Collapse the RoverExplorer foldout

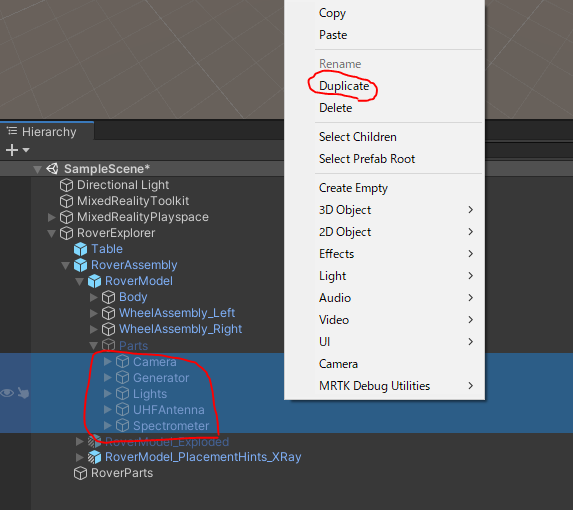click(x=52, y=233)
